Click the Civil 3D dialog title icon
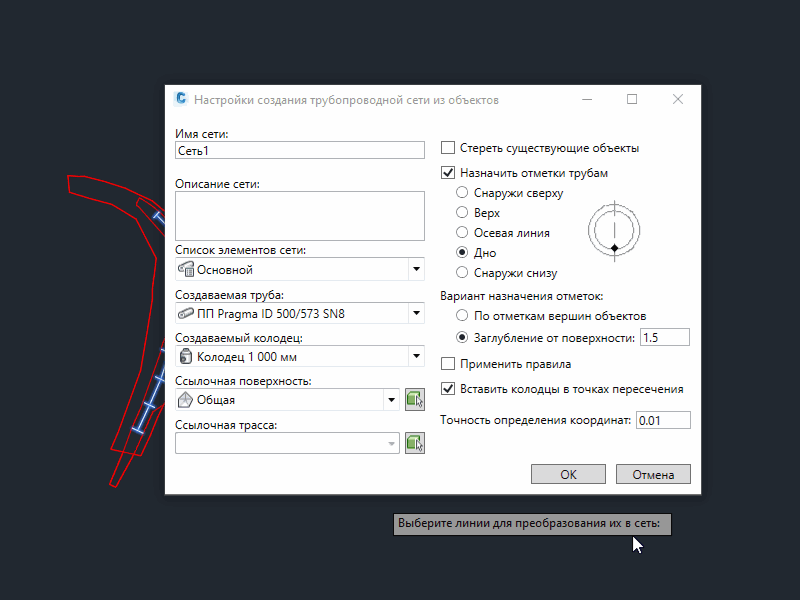 pos(181,98)
